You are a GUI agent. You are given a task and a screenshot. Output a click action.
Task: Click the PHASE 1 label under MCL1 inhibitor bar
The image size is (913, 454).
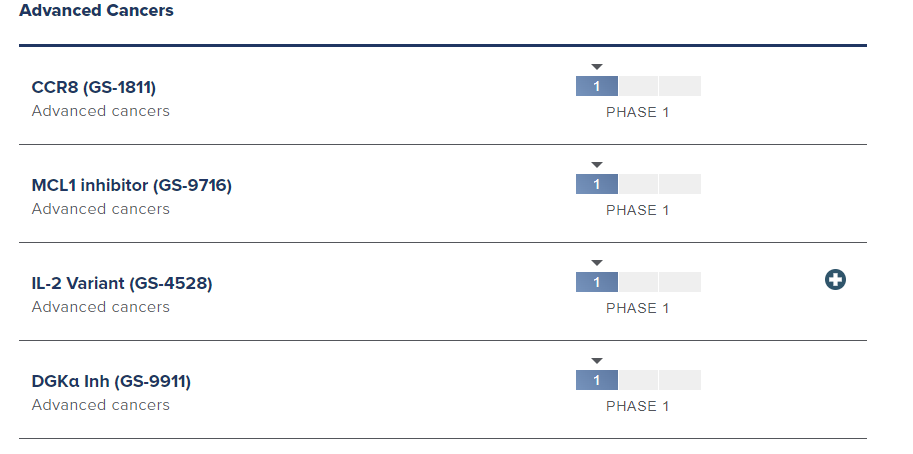click(x=638, y=210)
